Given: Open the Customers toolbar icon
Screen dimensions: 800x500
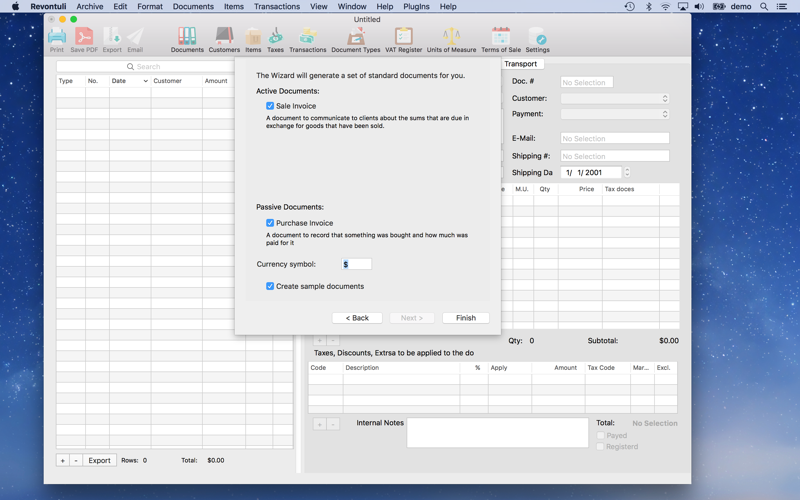Looking at the screenshot, I should click(x=224, y=39).
